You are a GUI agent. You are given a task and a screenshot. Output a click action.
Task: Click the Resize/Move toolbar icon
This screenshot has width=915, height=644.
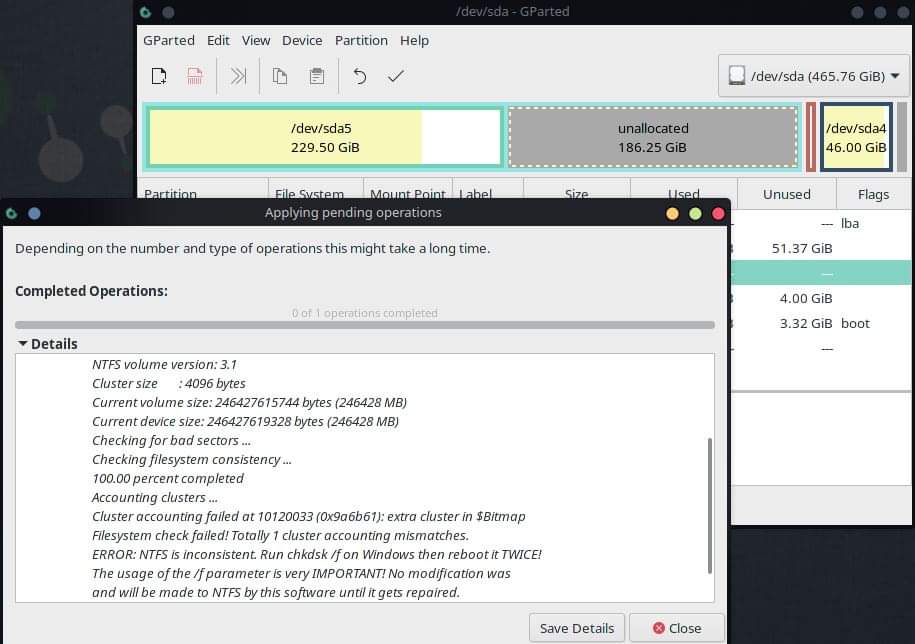coord(237,75)
